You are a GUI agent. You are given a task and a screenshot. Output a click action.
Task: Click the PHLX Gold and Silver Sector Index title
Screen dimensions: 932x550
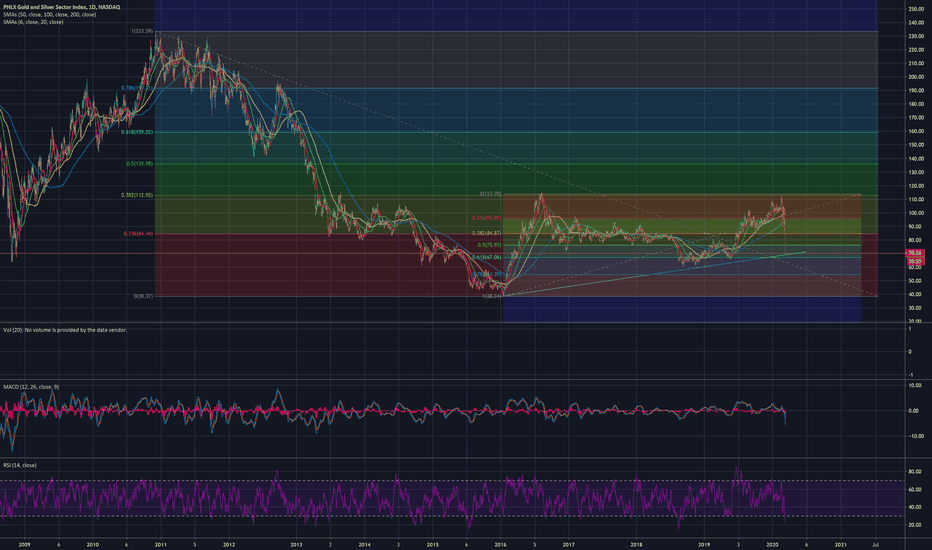tap(61, 7)
